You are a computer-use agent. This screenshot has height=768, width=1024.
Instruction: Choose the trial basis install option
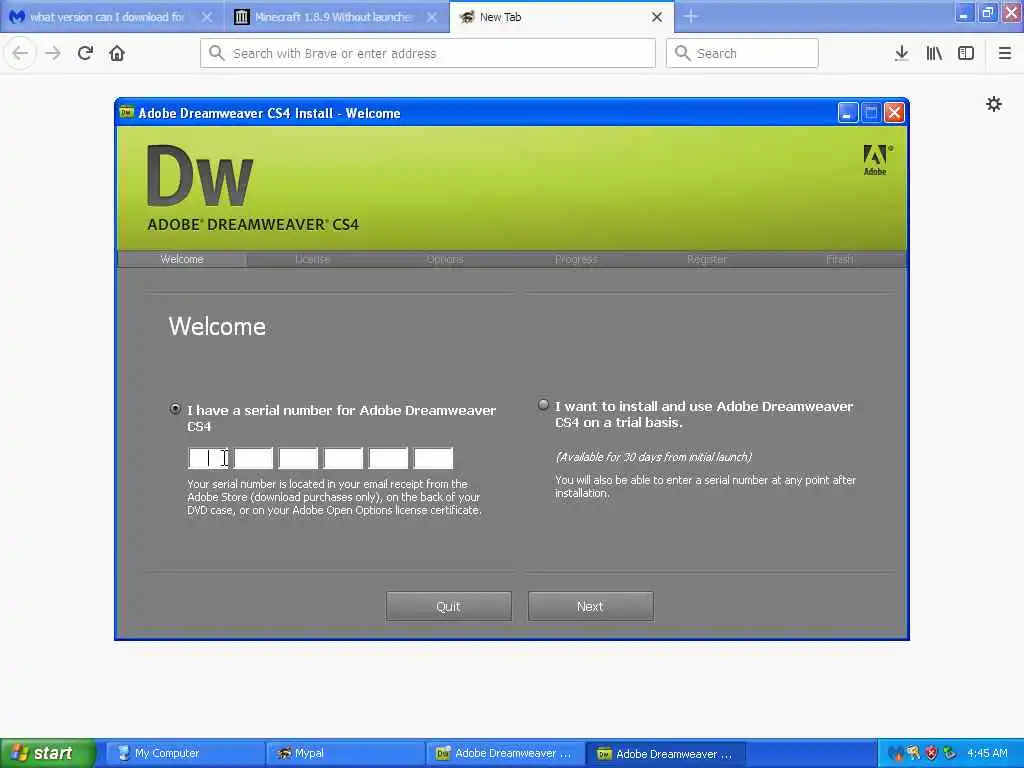(x=543, y=405)
